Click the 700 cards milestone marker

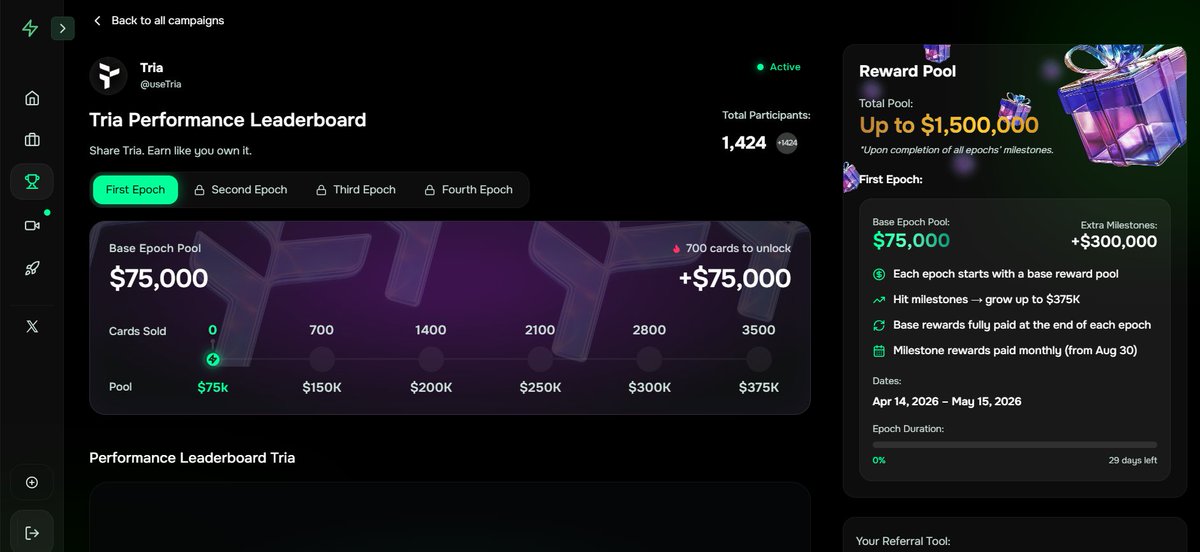(x=322, y=359)
